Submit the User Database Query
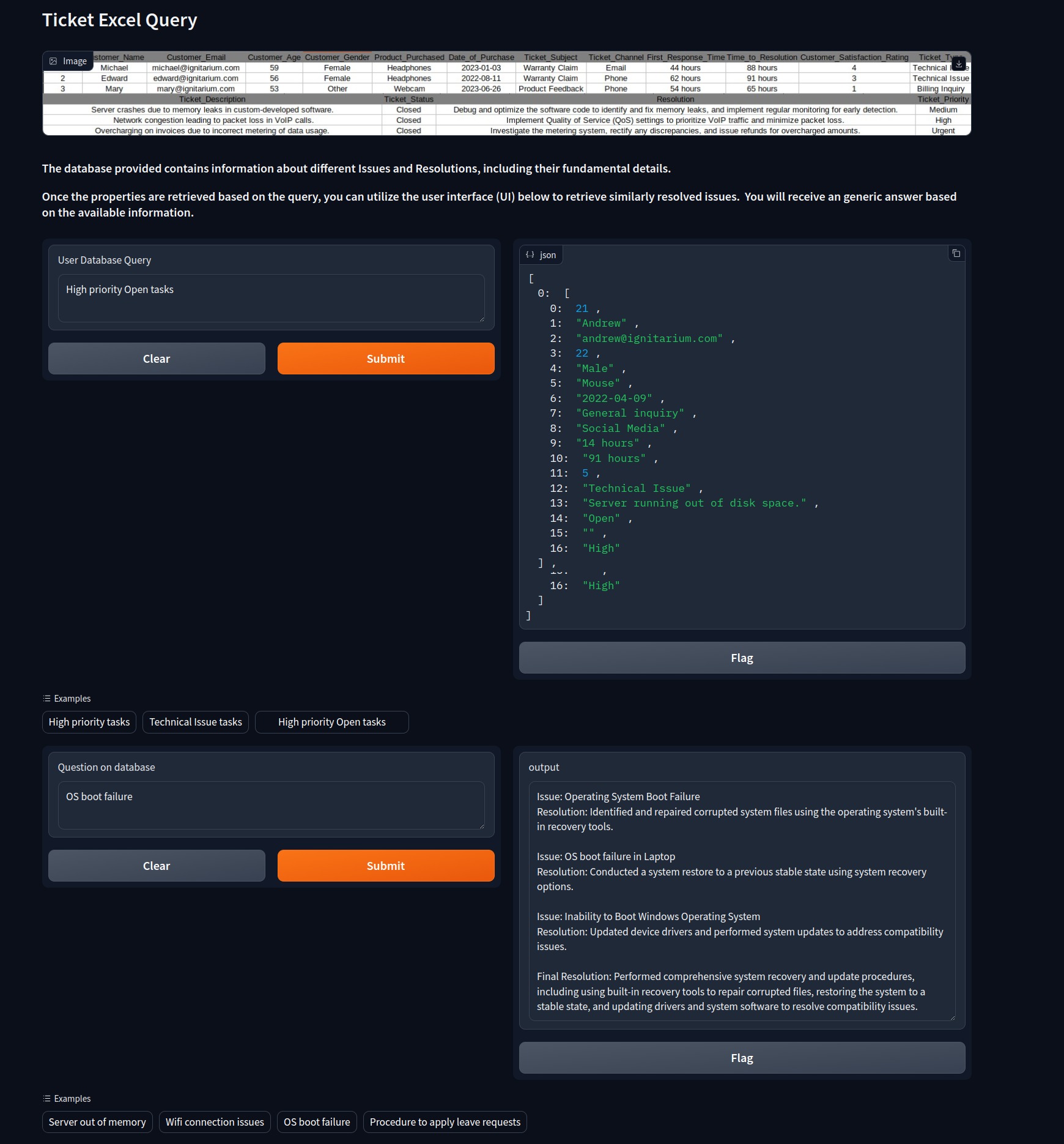Image resolution: width=1064 pixels, height=1144 pixels. click(385, 358)
